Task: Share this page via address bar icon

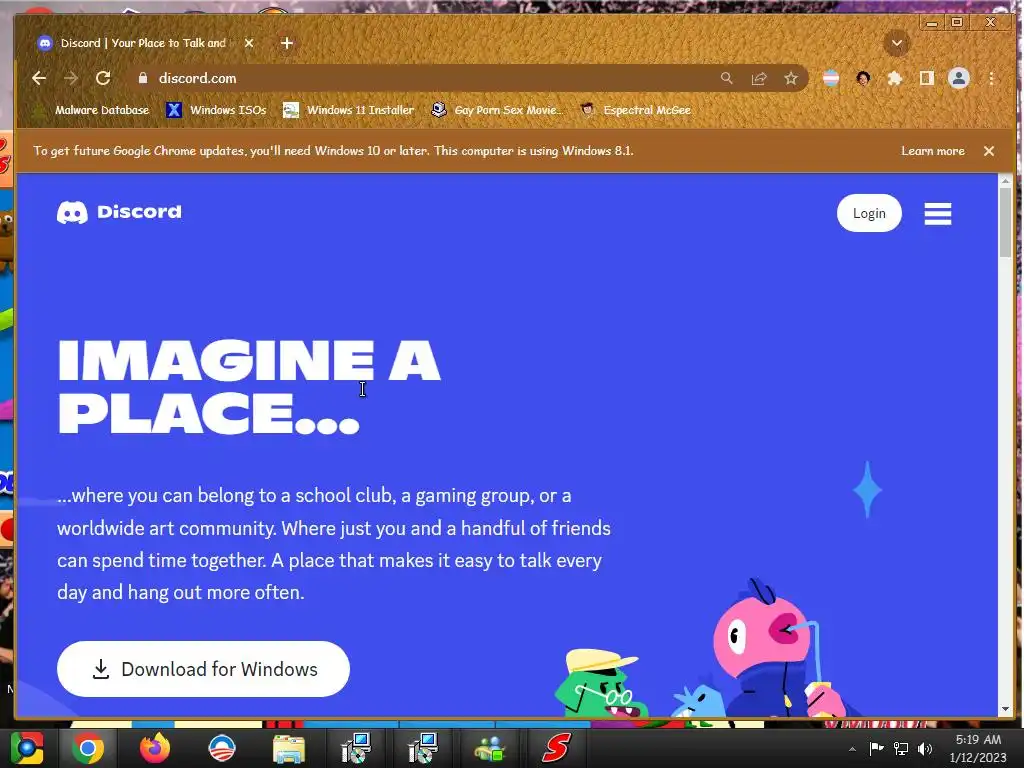Action: click(759, 78)
